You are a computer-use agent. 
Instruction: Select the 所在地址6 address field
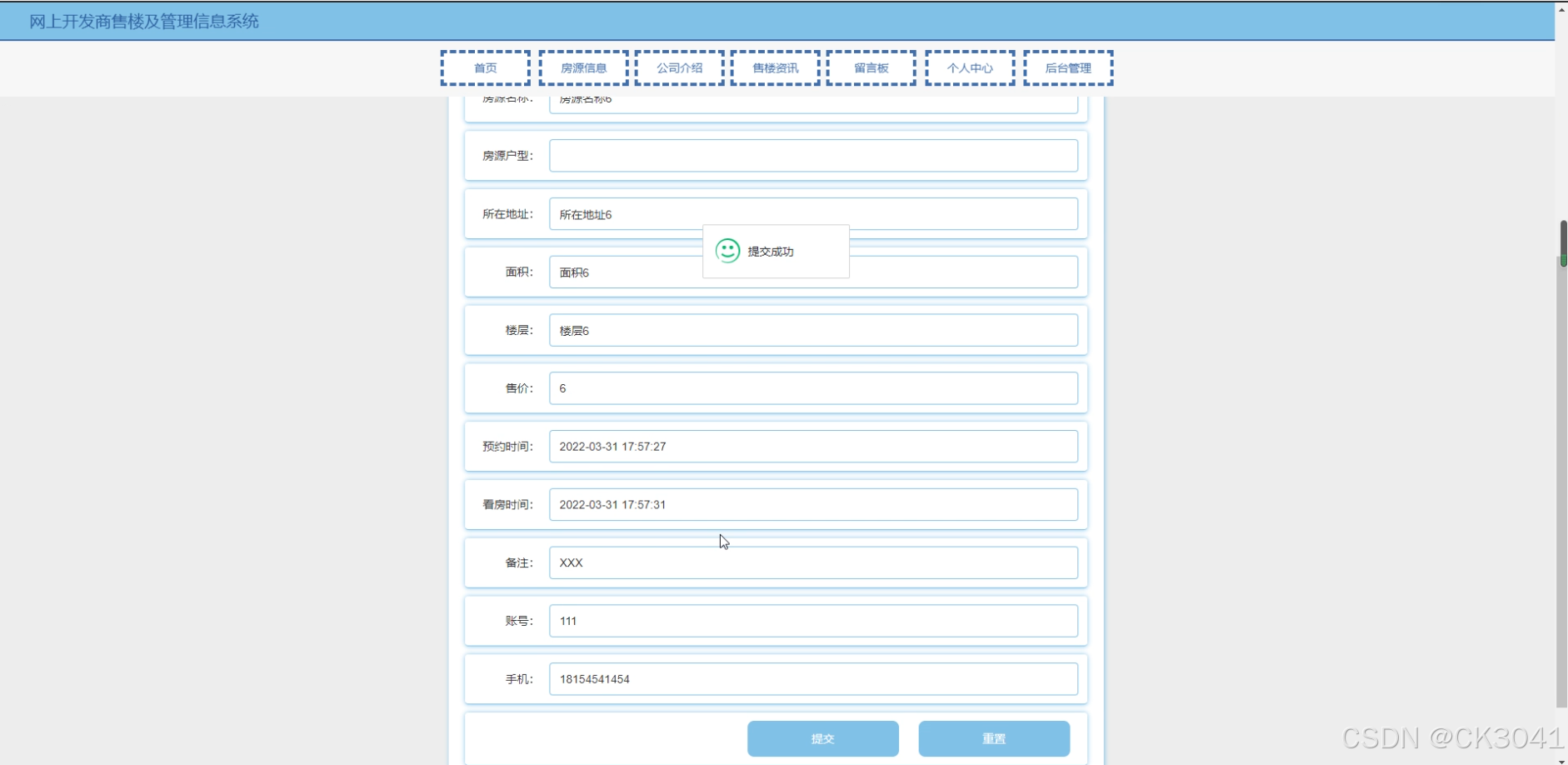pyautogui.click(x=812, y=213)
